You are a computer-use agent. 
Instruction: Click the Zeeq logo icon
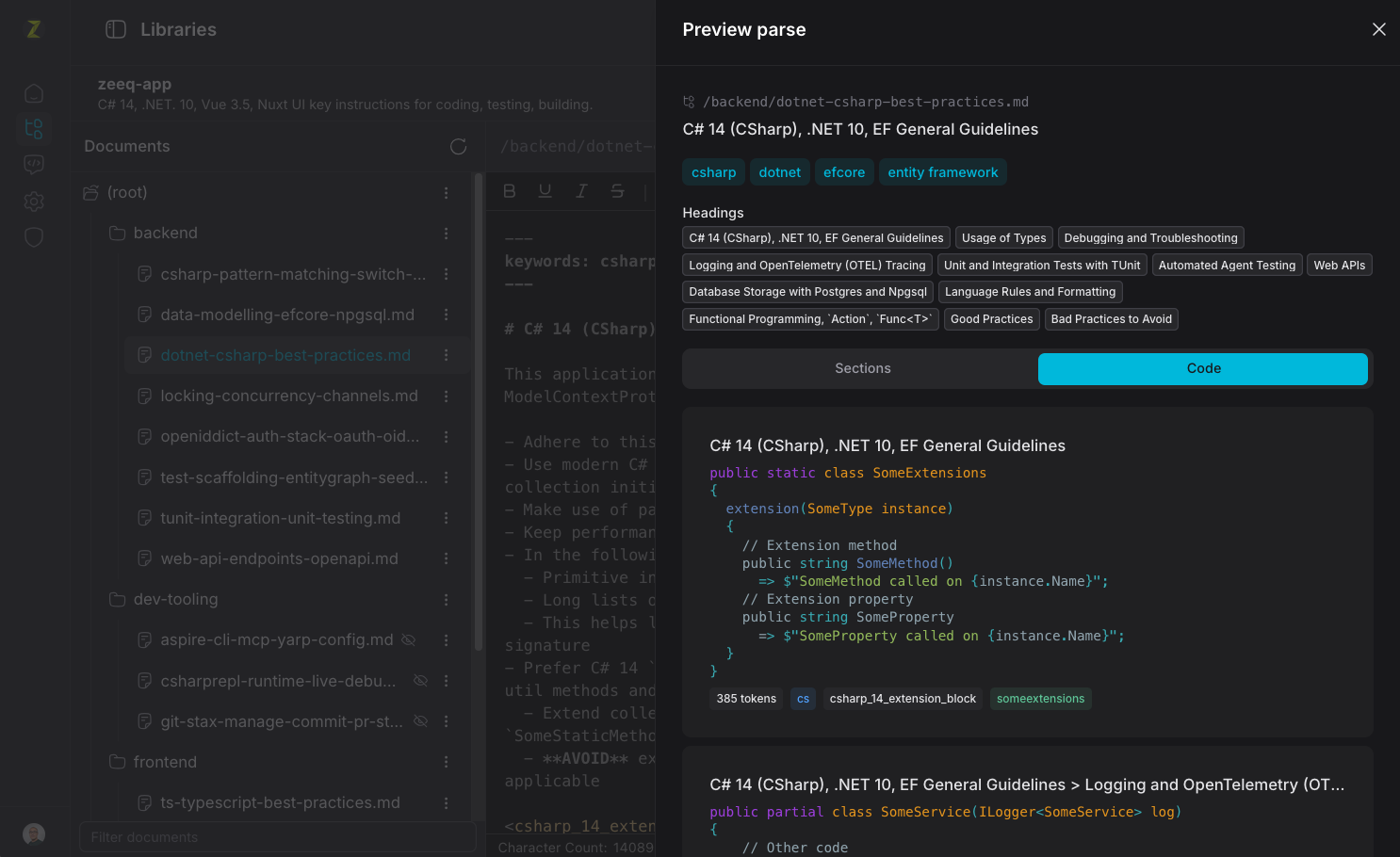click(x=34, y=29)
